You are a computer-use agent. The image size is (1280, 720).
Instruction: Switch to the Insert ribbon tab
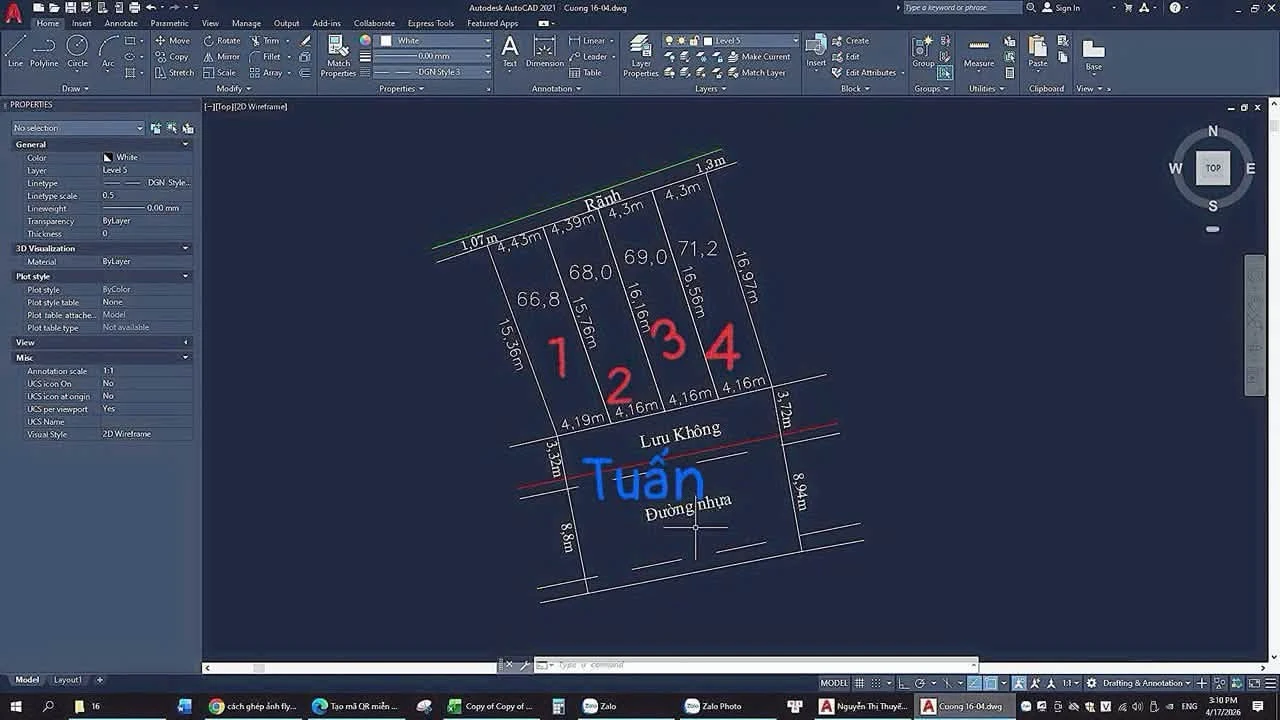pyautogui.click(x=82, y=23)
